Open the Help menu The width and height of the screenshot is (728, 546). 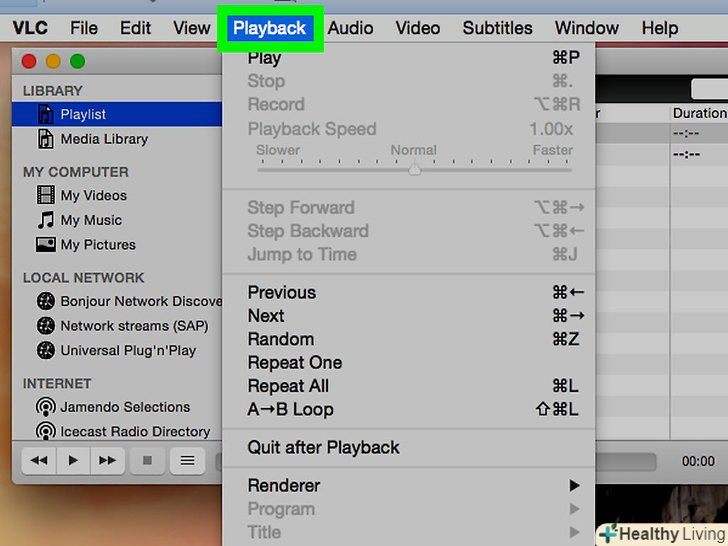point(660,28)
